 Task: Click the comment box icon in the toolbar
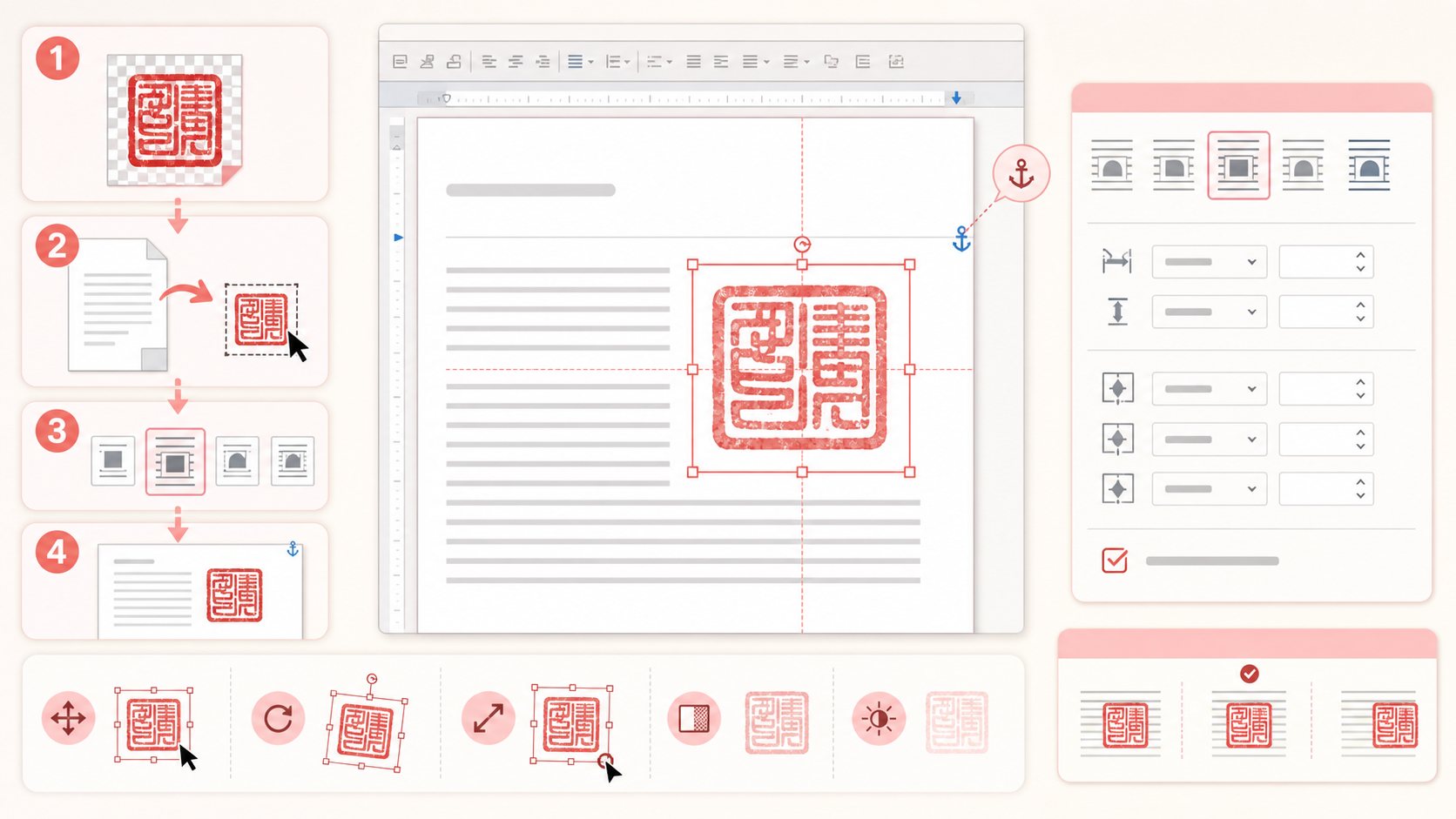click(x=400, y=62)
